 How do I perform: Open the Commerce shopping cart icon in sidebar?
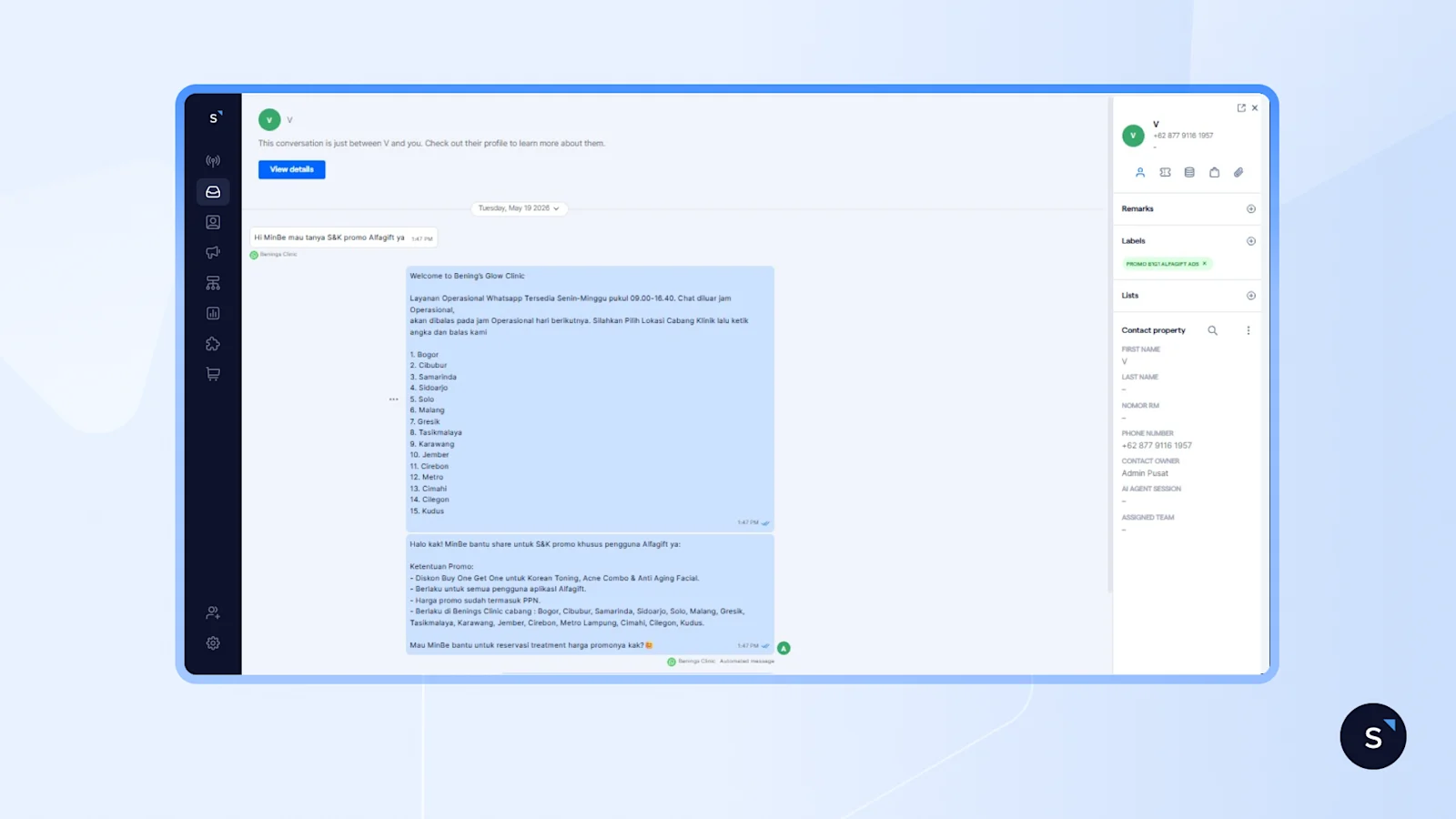tap(213, 374)
